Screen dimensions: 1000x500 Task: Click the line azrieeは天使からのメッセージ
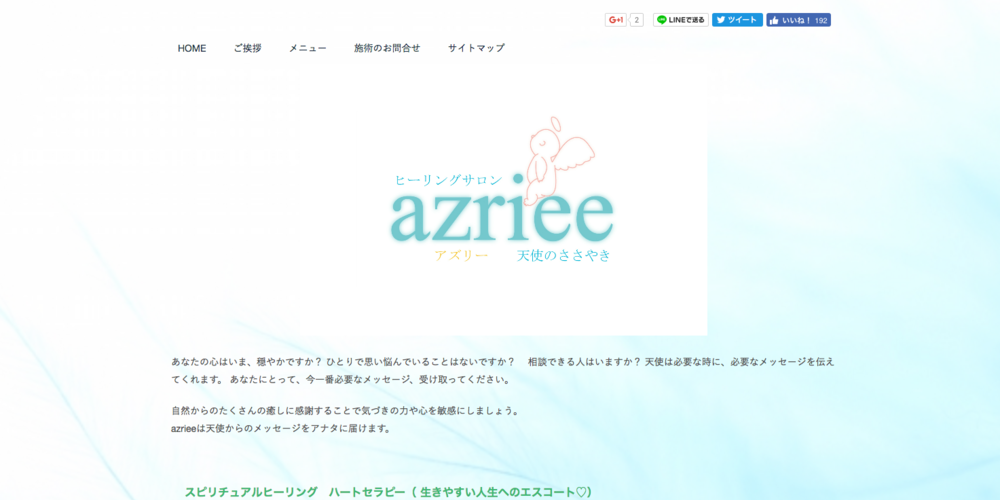281,429
